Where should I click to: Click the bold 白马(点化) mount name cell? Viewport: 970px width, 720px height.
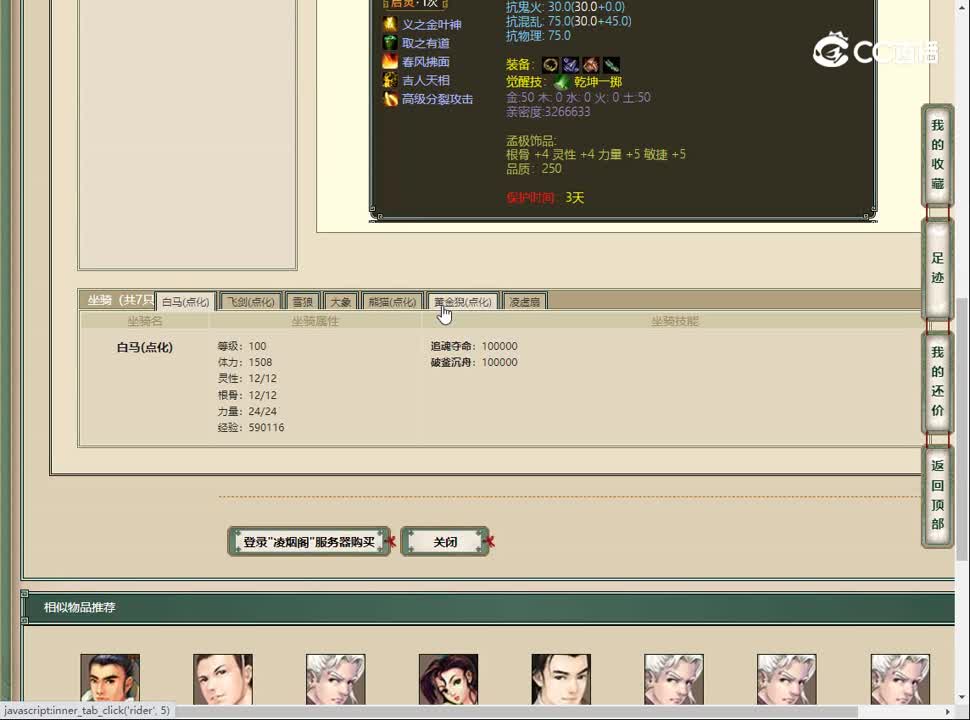click(x=145, y=347)
